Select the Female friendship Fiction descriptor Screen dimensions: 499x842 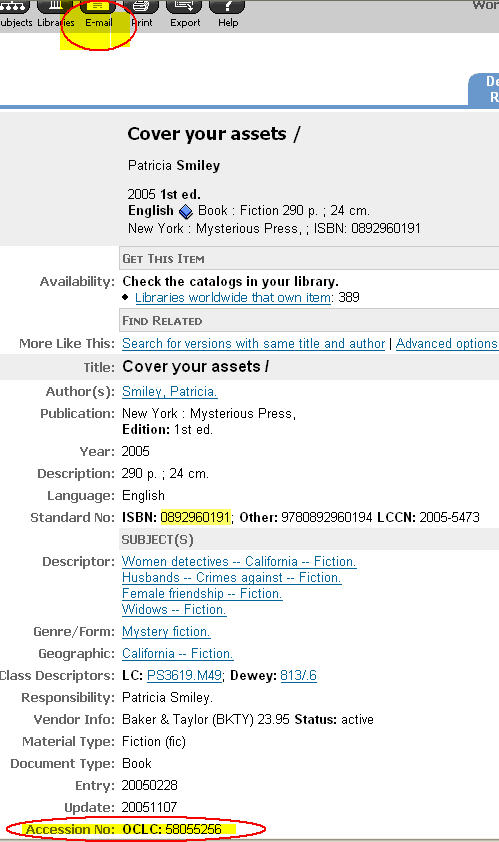tap(202, 593)
